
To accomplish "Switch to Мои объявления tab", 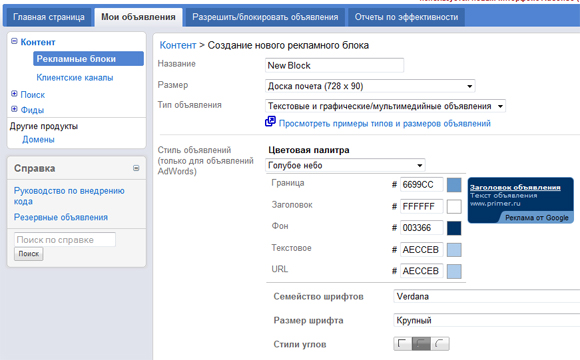I will tap(138, 17).
